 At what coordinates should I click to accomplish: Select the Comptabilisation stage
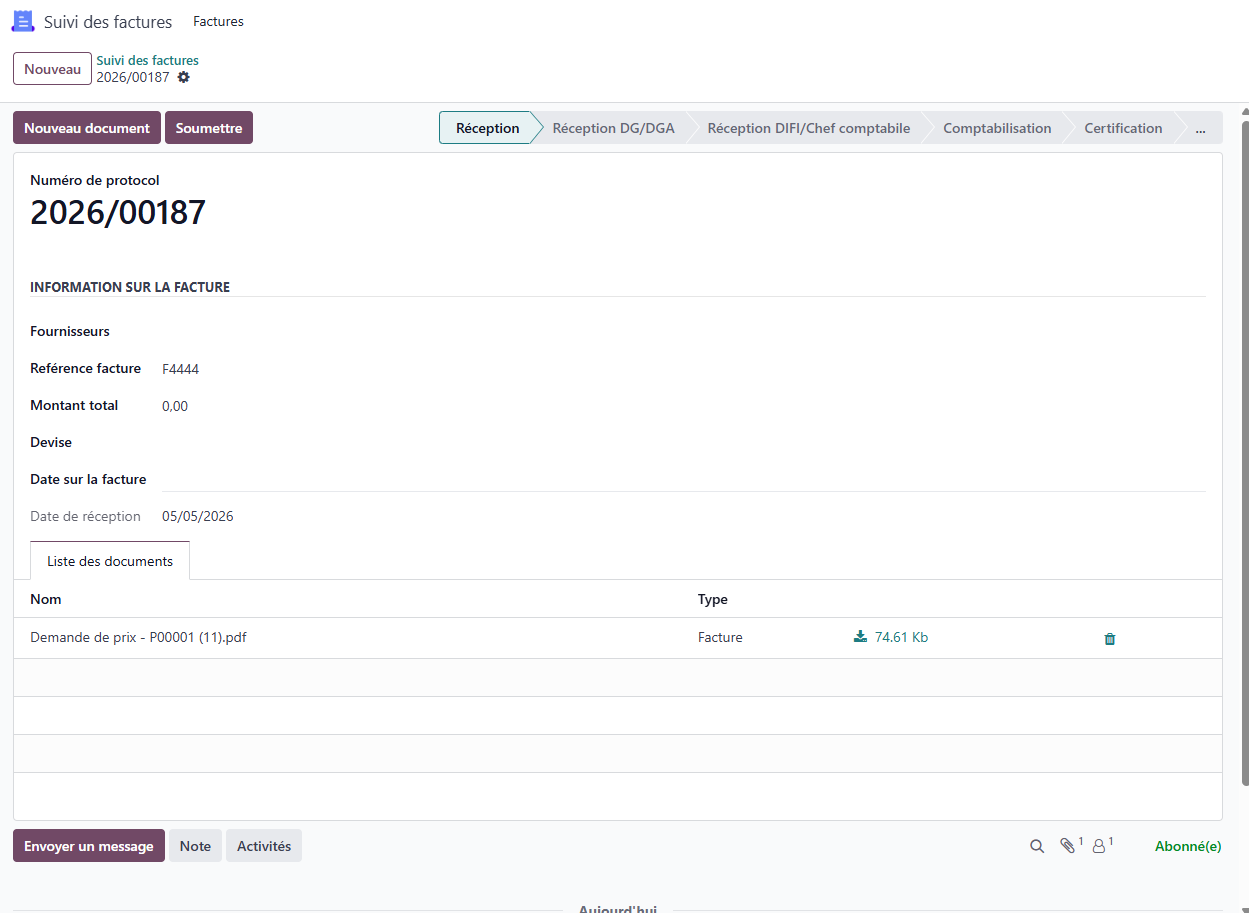[x=997, y=128]
